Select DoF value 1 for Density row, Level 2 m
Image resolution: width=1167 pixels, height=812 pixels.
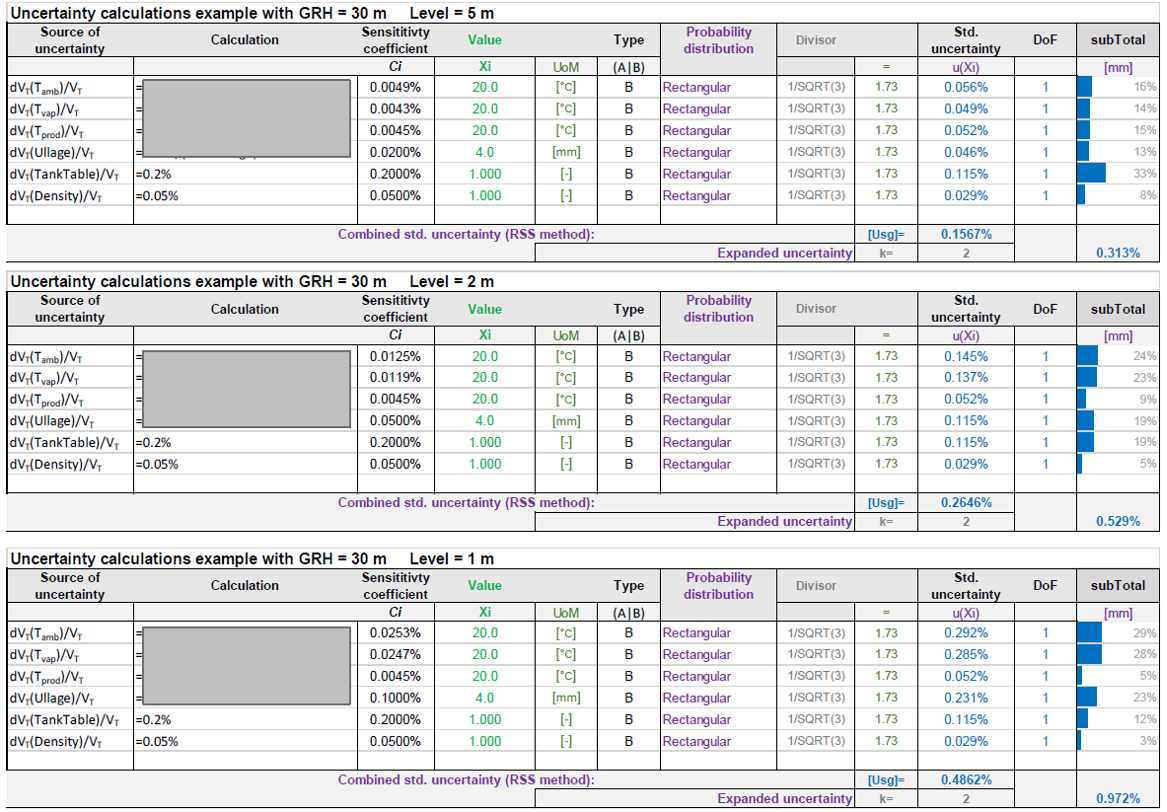pos(1044,463)
